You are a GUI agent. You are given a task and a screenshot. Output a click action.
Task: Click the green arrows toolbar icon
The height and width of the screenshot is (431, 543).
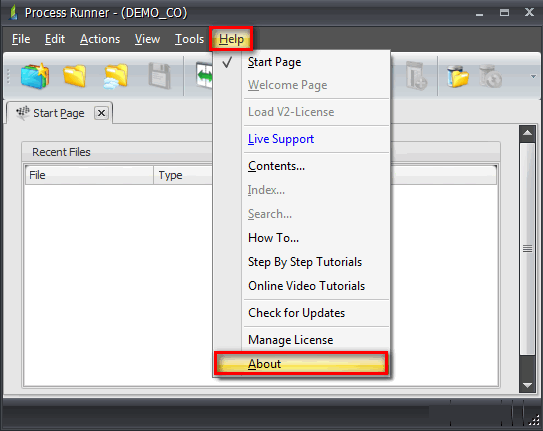tap(204, 75)
